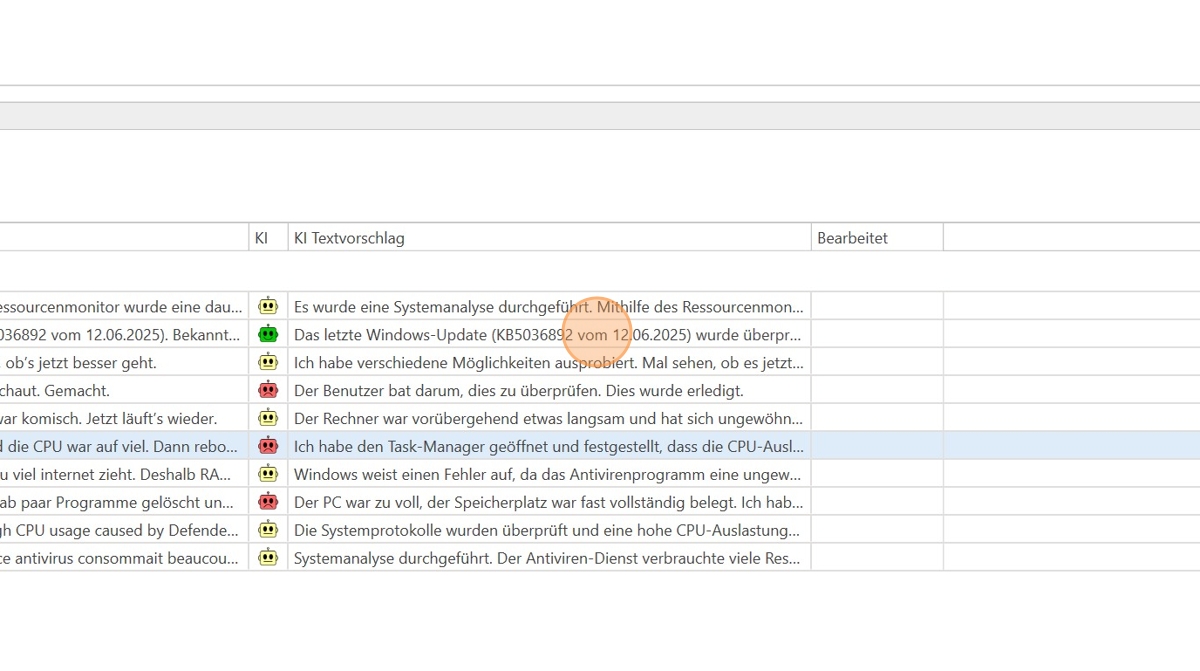Click the 'KI Textvorschlag' column header
Image resolution: width=1200 pixels, height=671 pixels.
349,238
